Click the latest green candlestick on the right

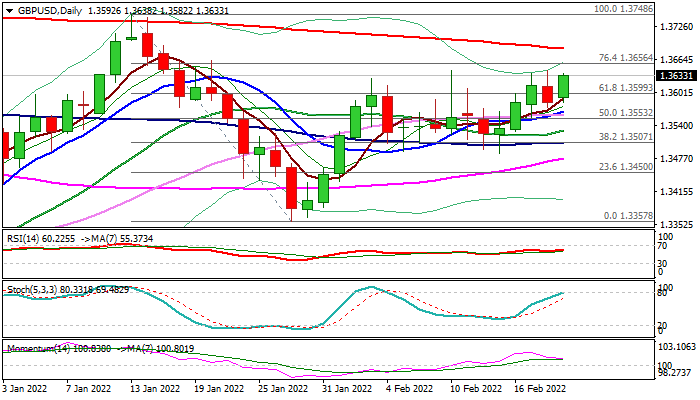tap(563, 86)
